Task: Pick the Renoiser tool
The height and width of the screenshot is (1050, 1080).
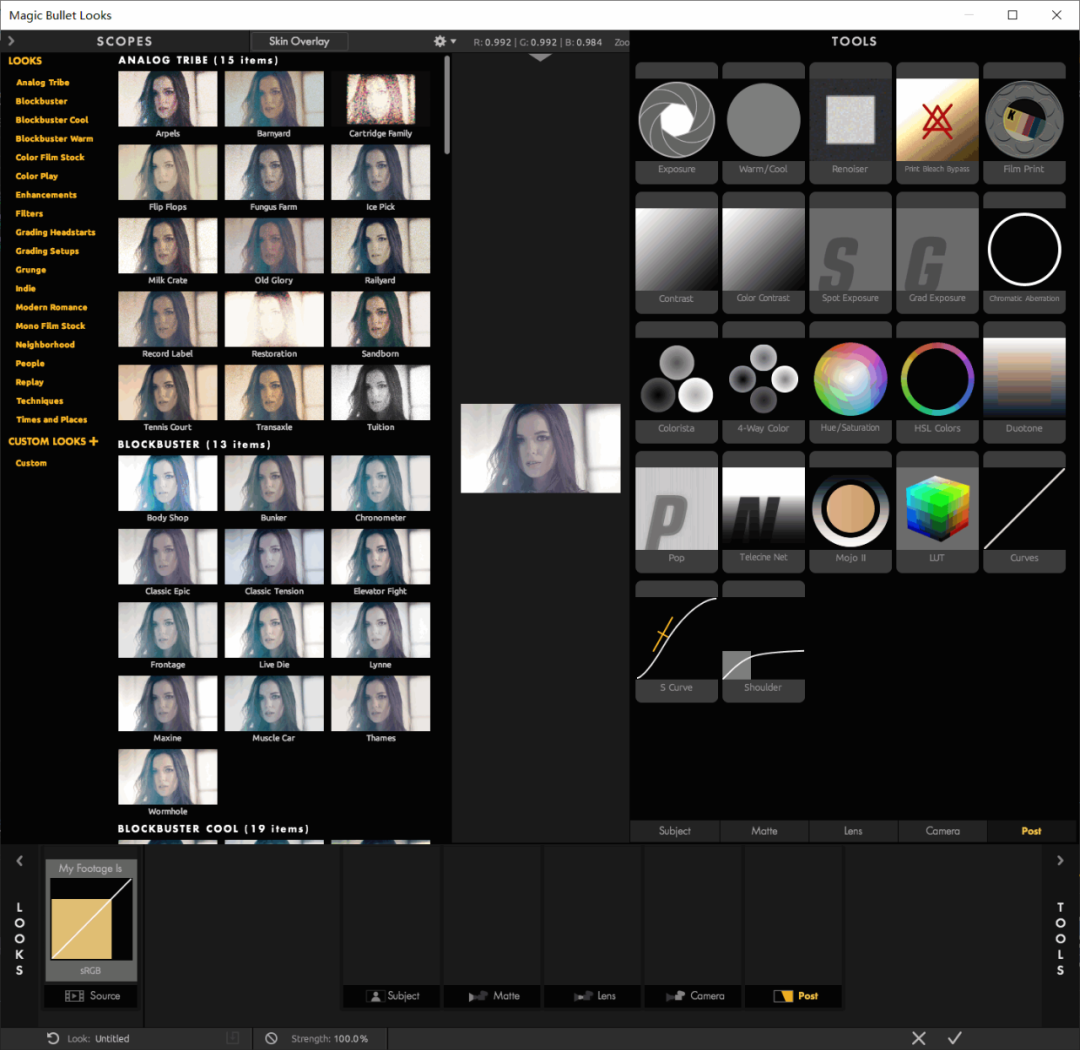Action: 850,123
